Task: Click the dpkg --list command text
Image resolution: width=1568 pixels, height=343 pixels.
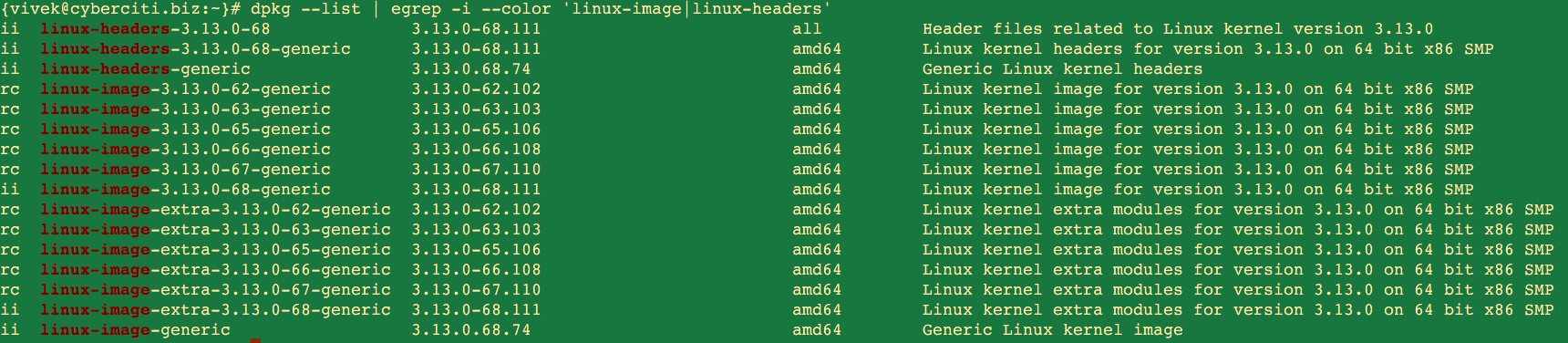Action: click(307, 9)
